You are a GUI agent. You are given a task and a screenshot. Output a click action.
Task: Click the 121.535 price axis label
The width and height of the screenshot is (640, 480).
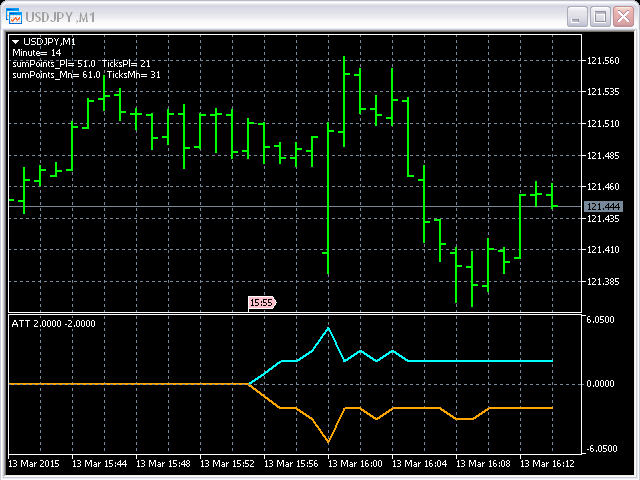603,92
